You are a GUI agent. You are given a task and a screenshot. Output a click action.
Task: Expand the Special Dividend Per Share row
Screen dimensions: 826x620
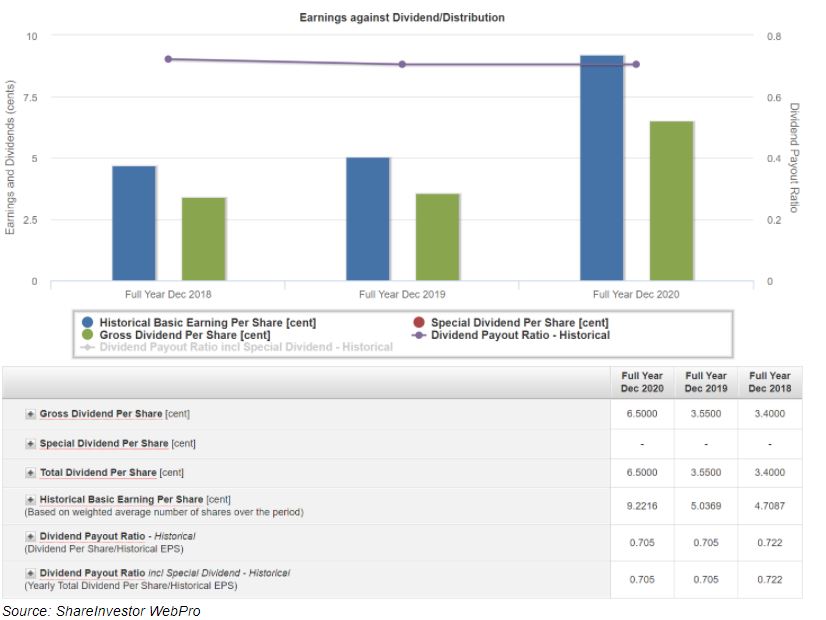[x=31, y=443]
